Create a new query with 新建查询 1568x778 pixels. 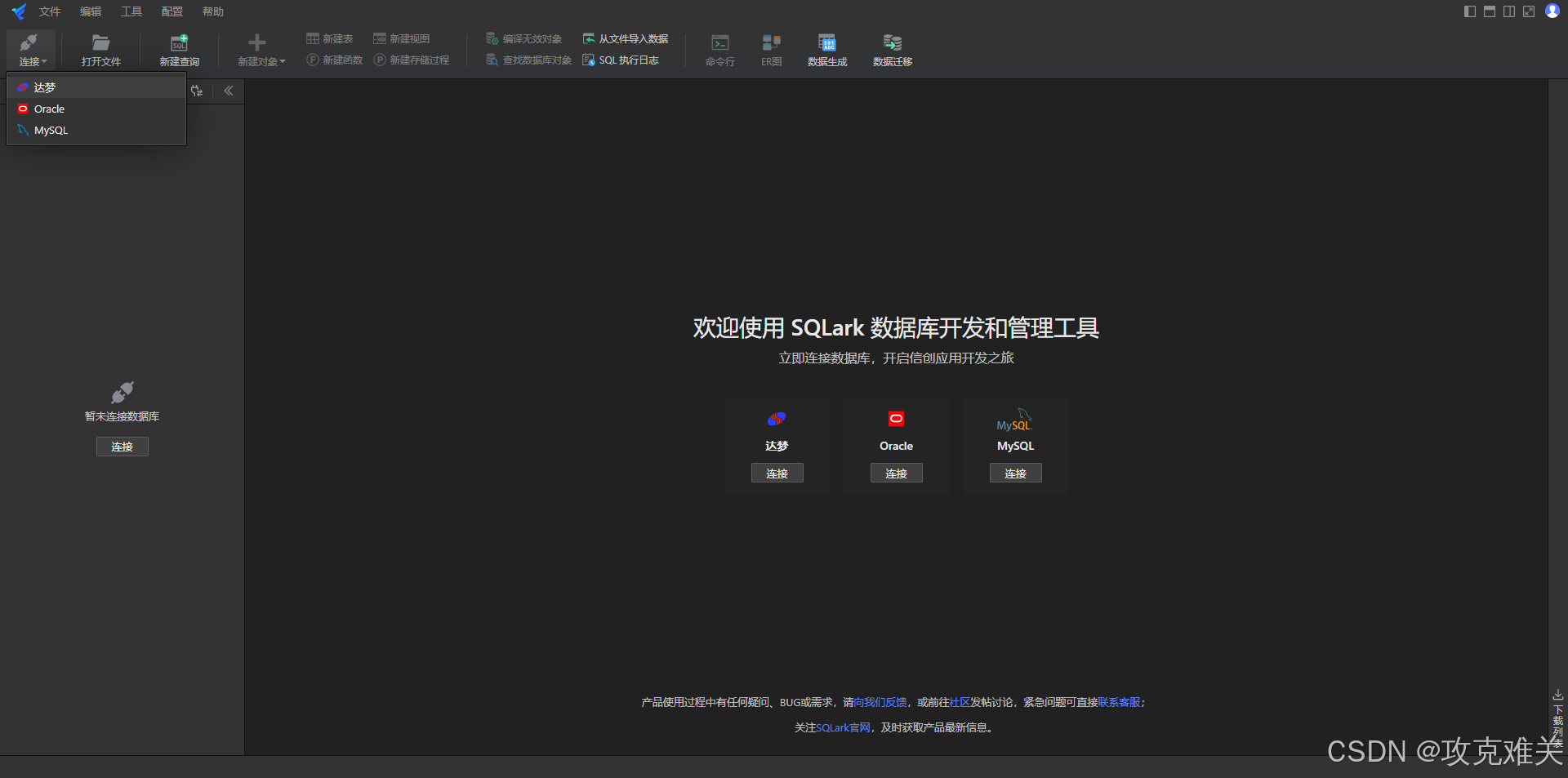[179, 51]
